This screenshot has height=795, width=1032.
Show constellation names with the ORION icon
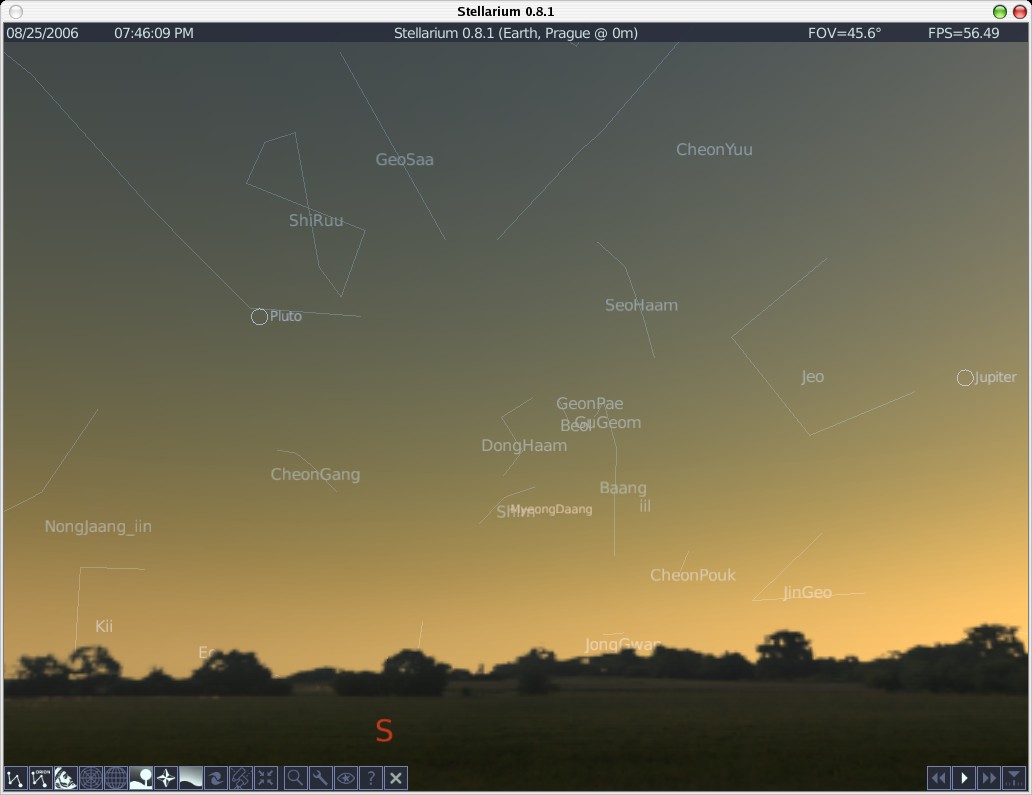coord(40,777)
